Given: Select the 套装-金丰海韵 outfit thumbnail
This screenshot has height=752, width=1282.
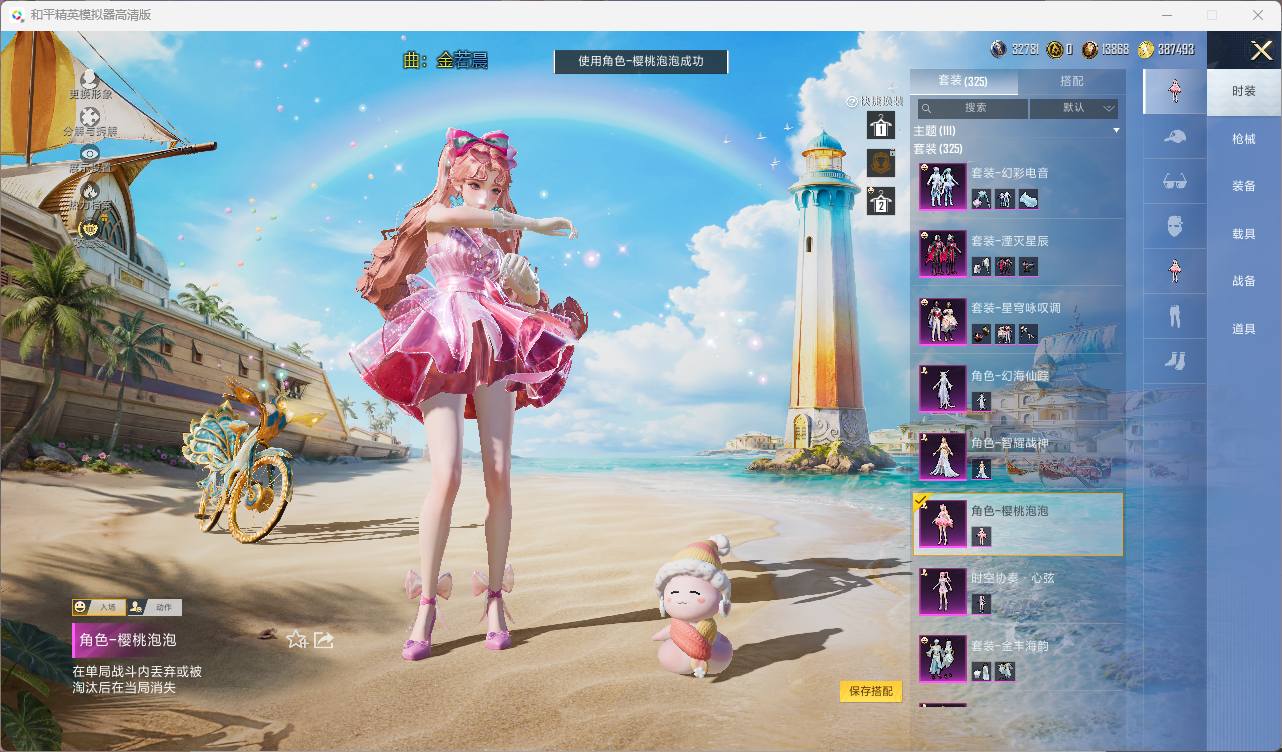Looking at the screenshot, I should (943, 659).
